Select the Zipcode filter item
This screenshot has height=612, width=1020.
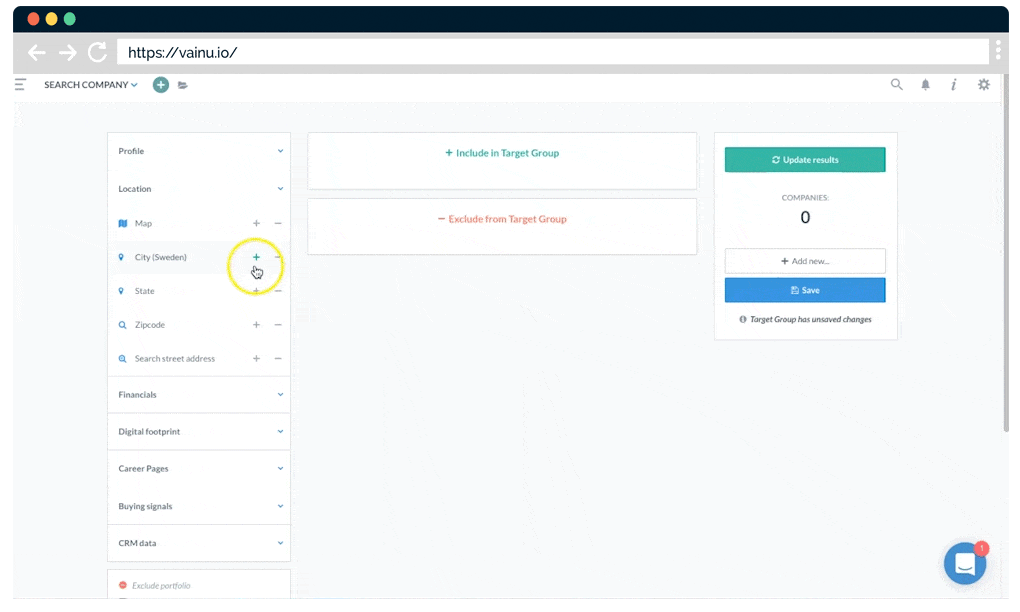[150, 325]
